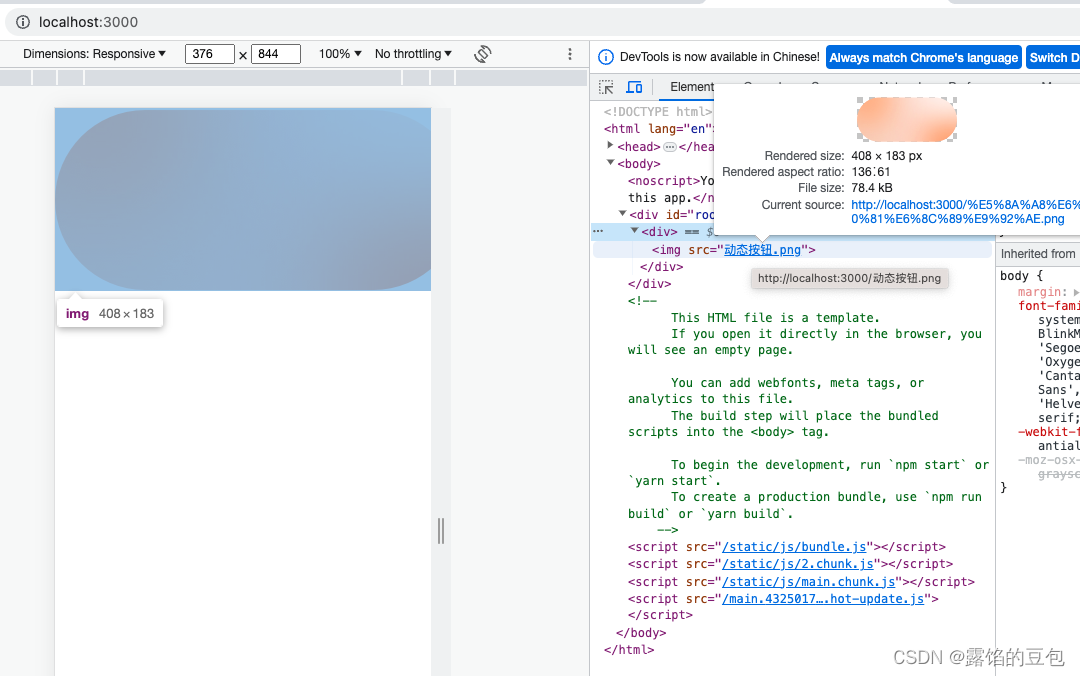
Task: Activate the inspect element picker icon
Action: 606,87
